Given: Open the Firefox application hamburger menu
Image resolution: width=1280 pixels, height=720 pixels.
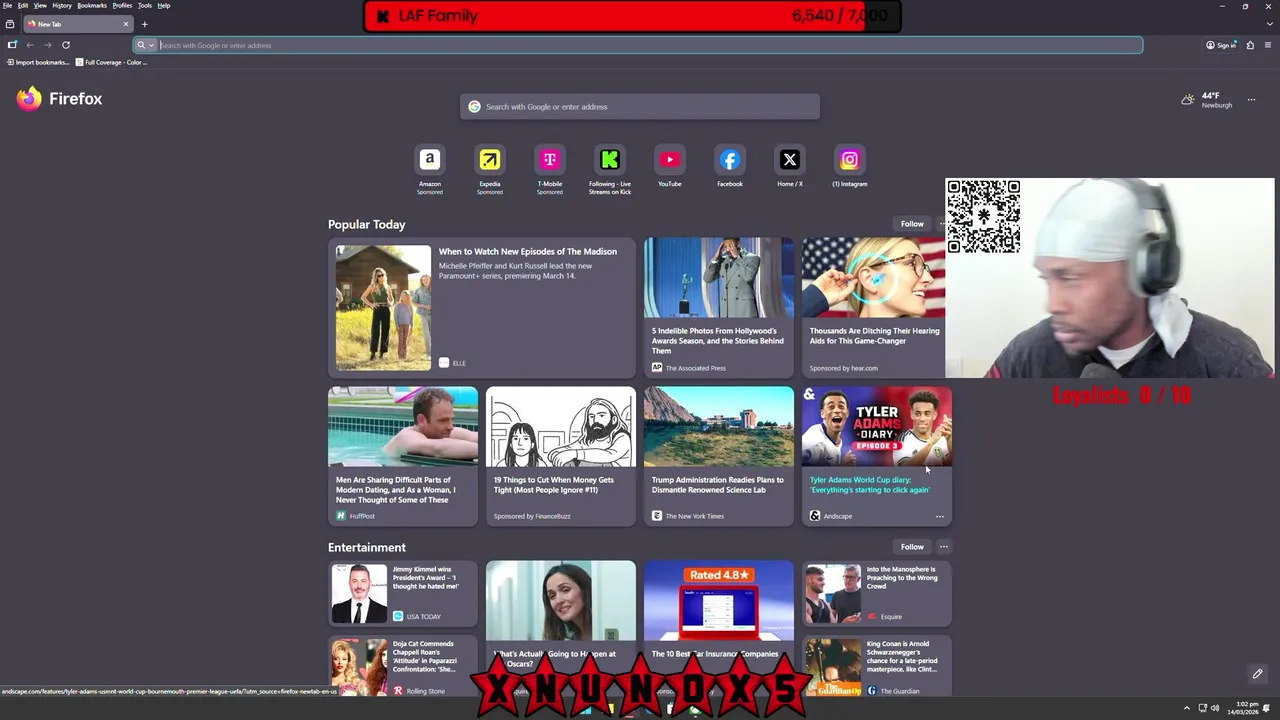Looking at the screenshot, I should (x=1268, y=45).
